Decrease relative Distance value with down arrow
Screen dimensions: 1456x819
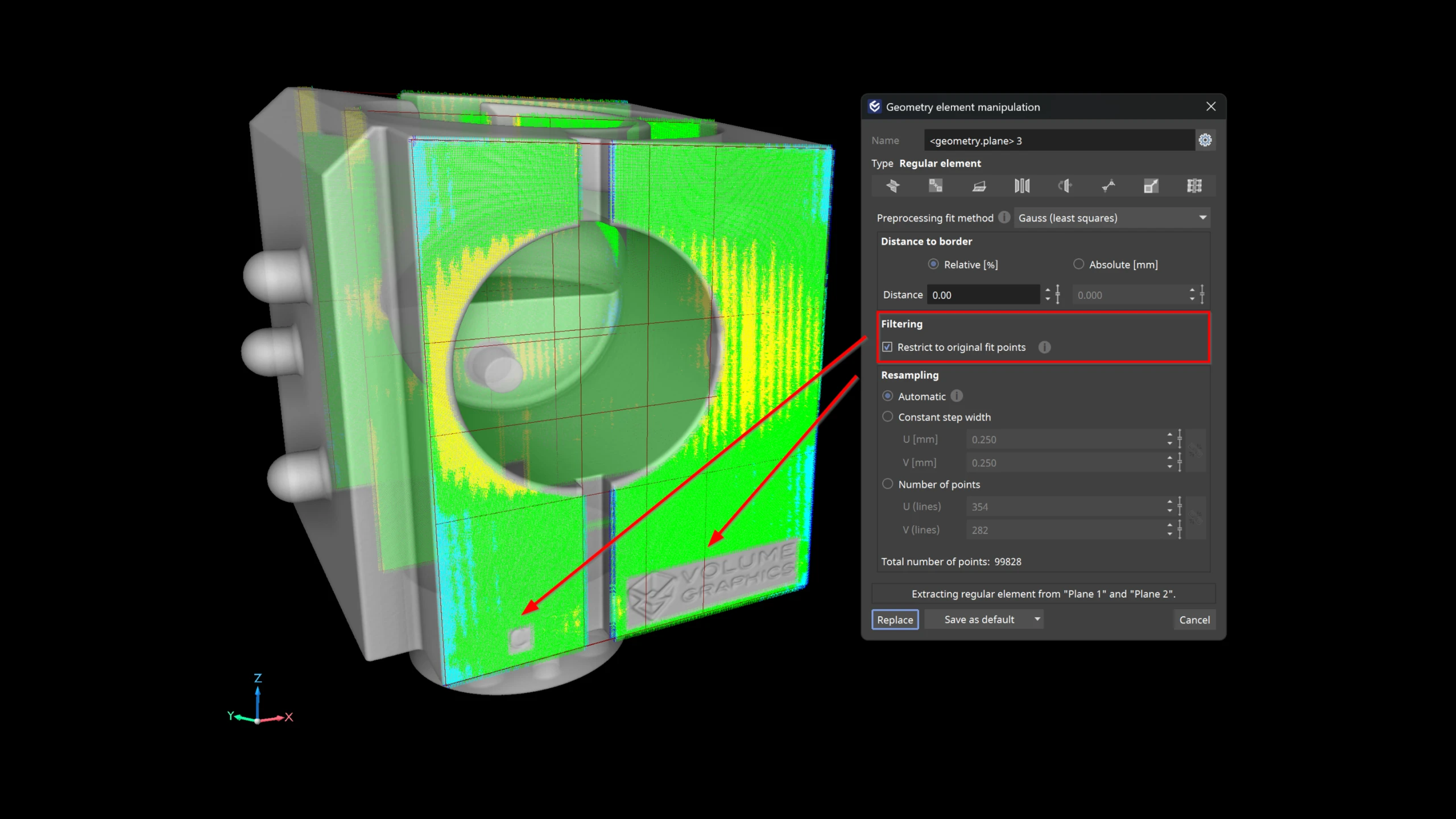[x=1048, y=299]
